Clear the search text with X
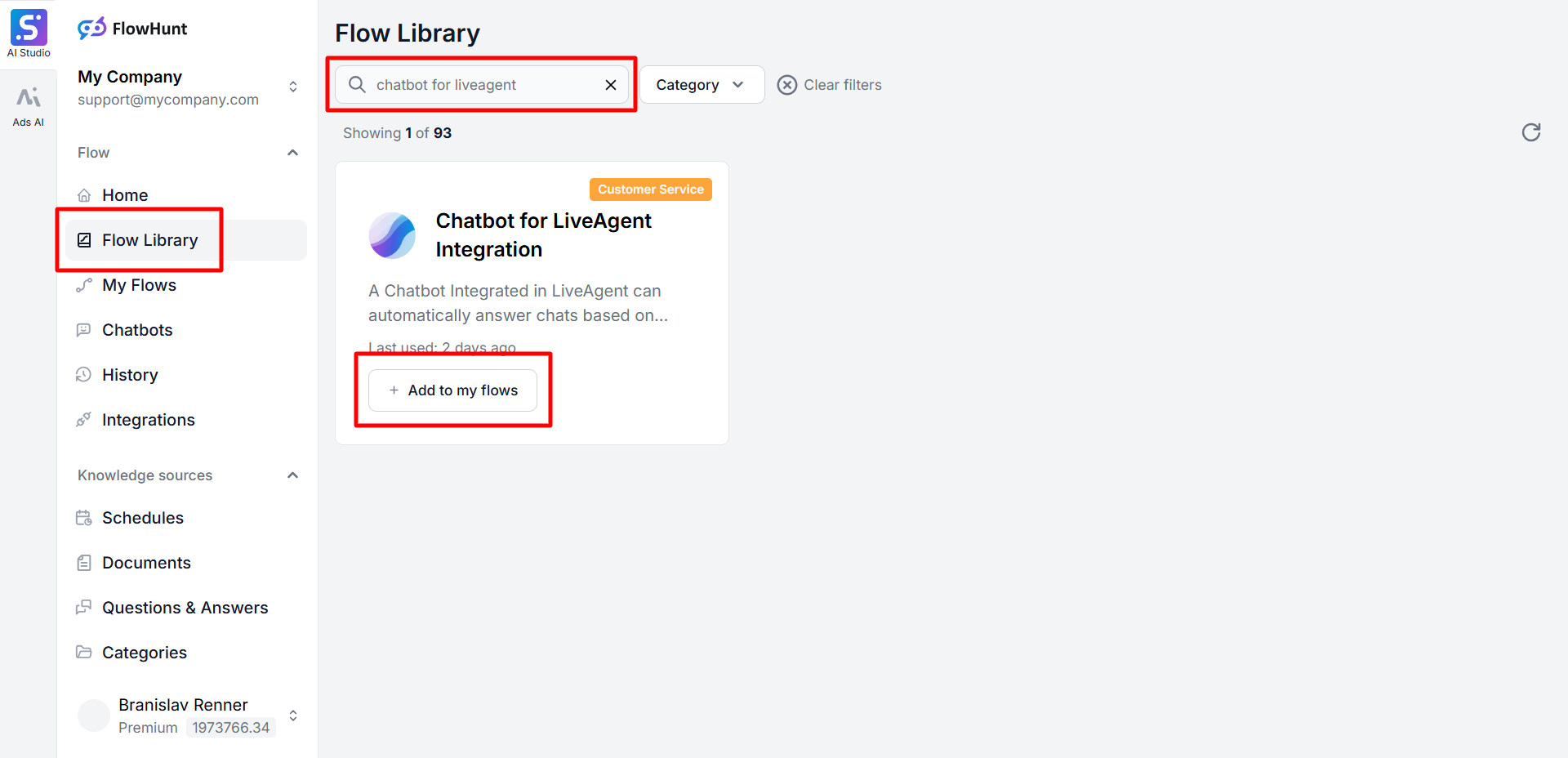The image size is (1568, 758). [610, 85]
